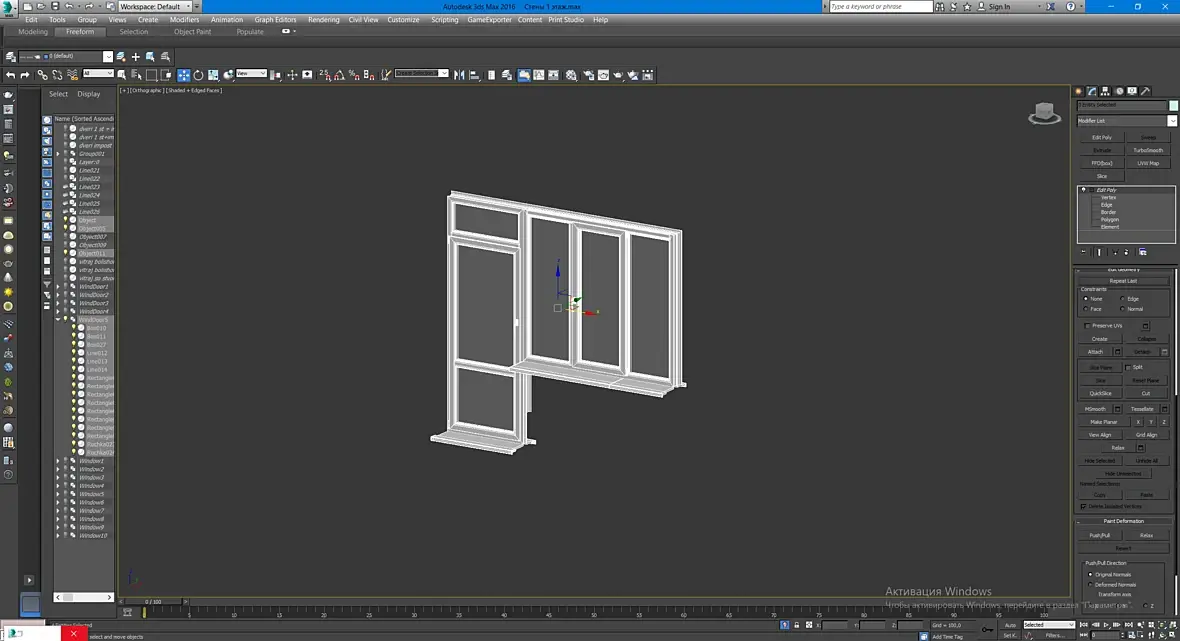Click the Redo arrow in main toolbar
Image resolution: width=1180 pixels, height=641 pixels.
(x=25, y=75)
